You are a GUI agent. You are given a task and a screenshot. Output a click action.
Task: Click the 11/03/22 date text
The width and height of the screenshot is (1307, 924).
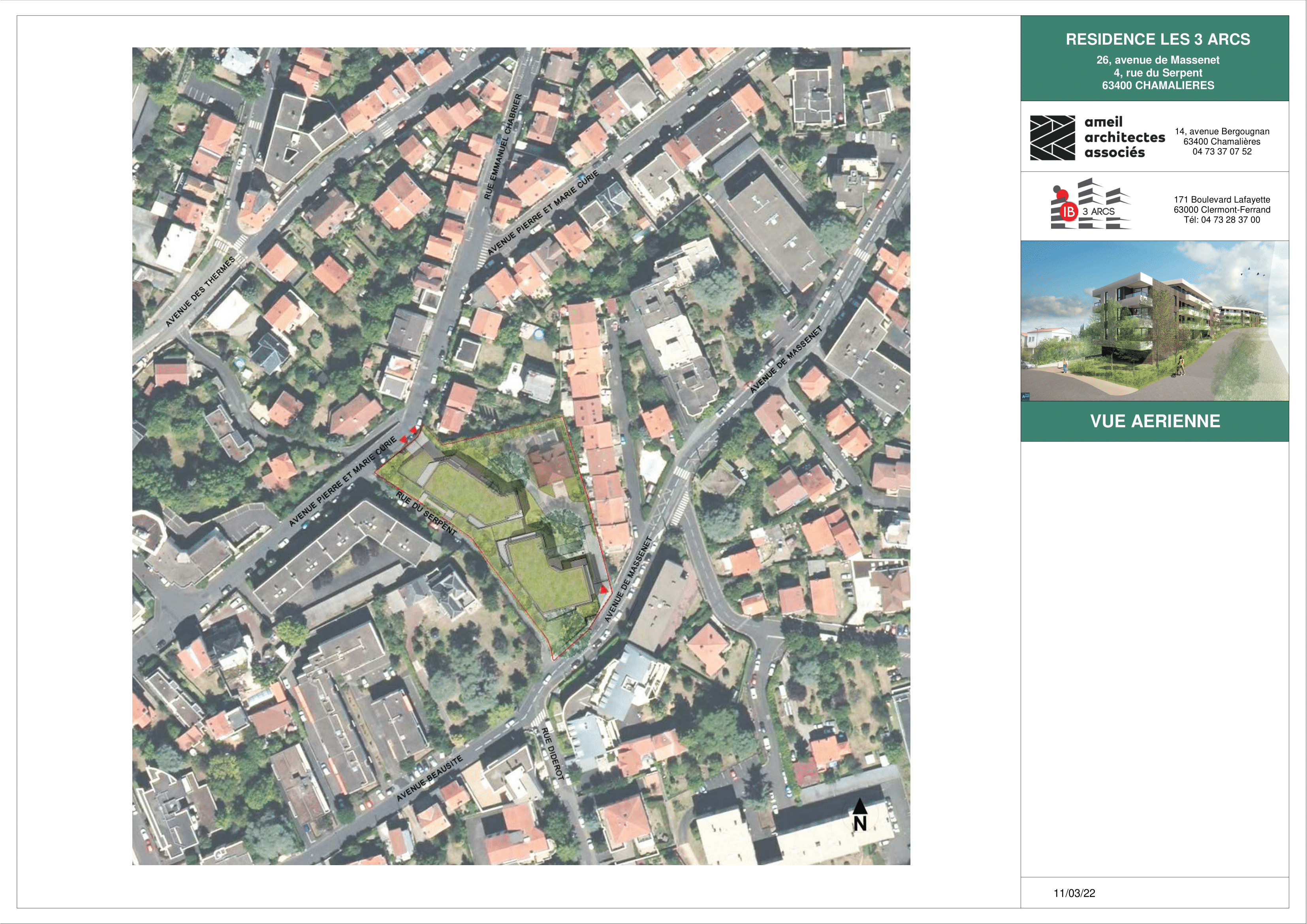point(1074,893)
